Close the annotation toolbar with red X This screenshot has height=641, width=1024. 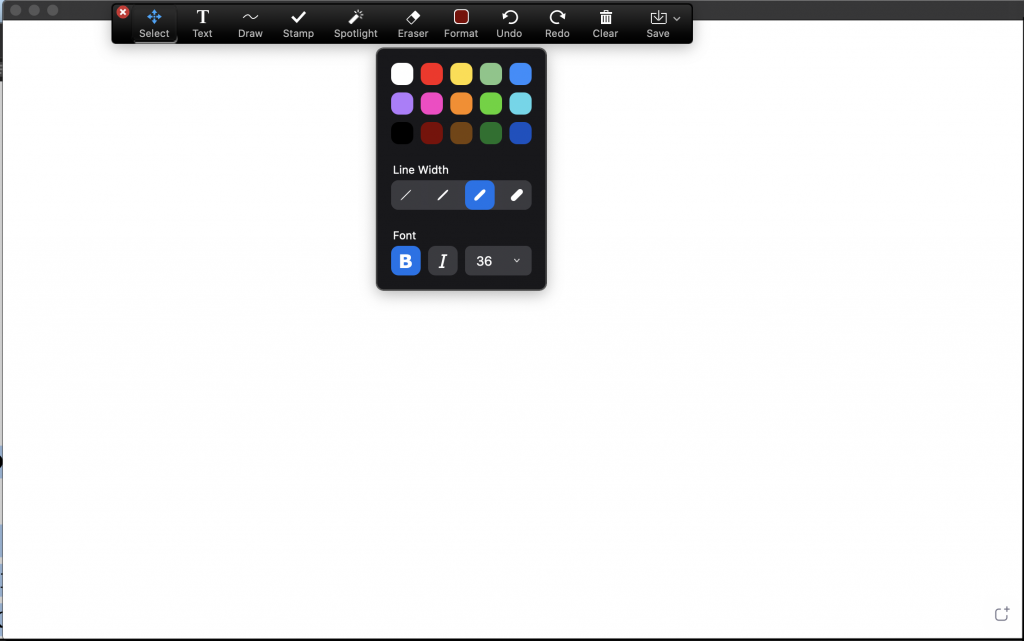[123, 12]
